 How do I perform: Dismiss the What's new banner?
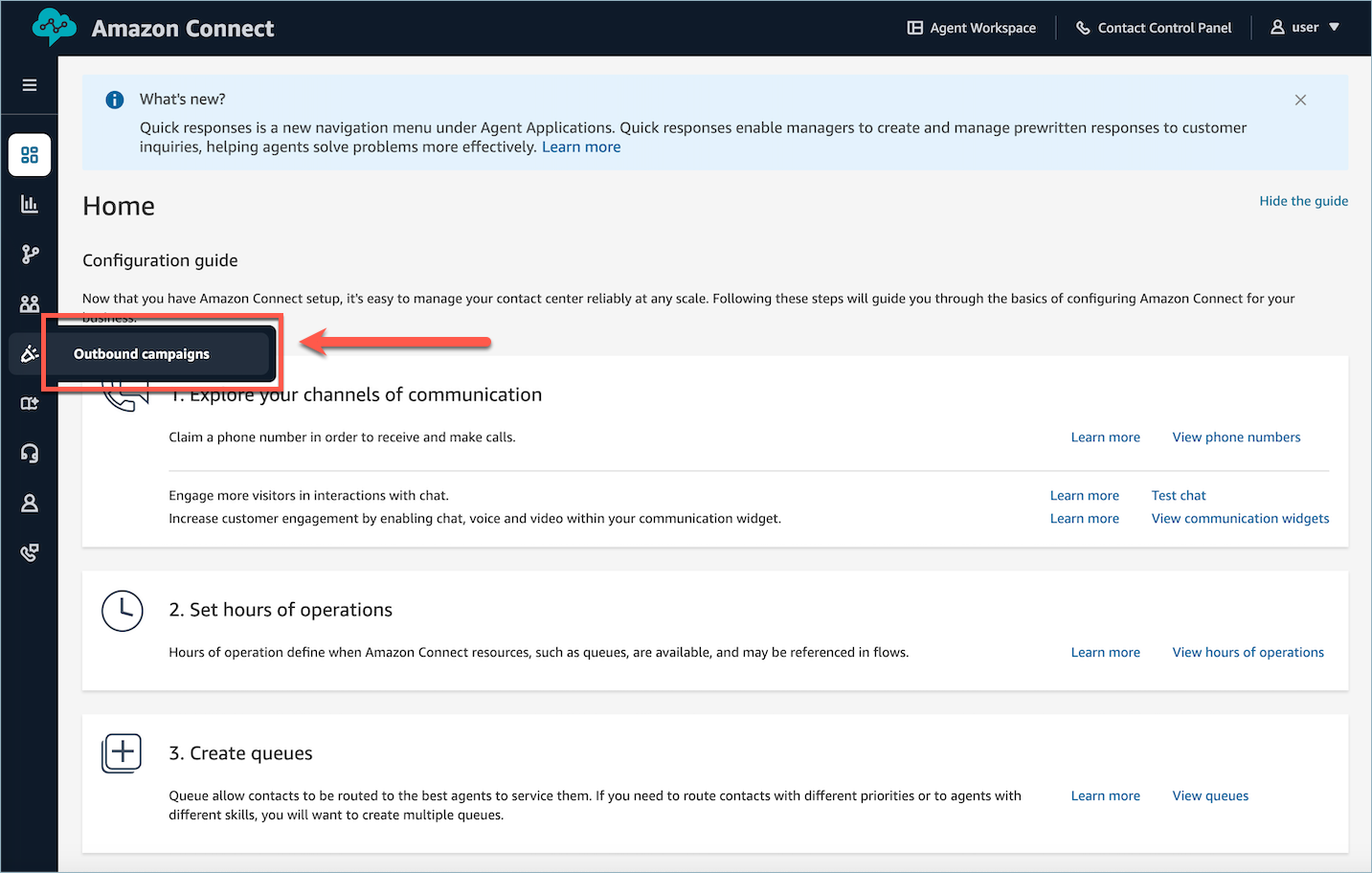coord(1300,100)
